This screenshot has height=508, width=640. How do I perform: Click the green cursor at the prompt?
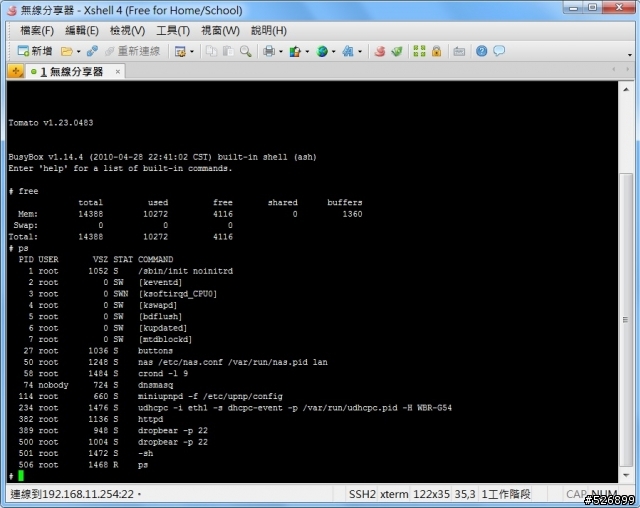[x=21, y=476]
